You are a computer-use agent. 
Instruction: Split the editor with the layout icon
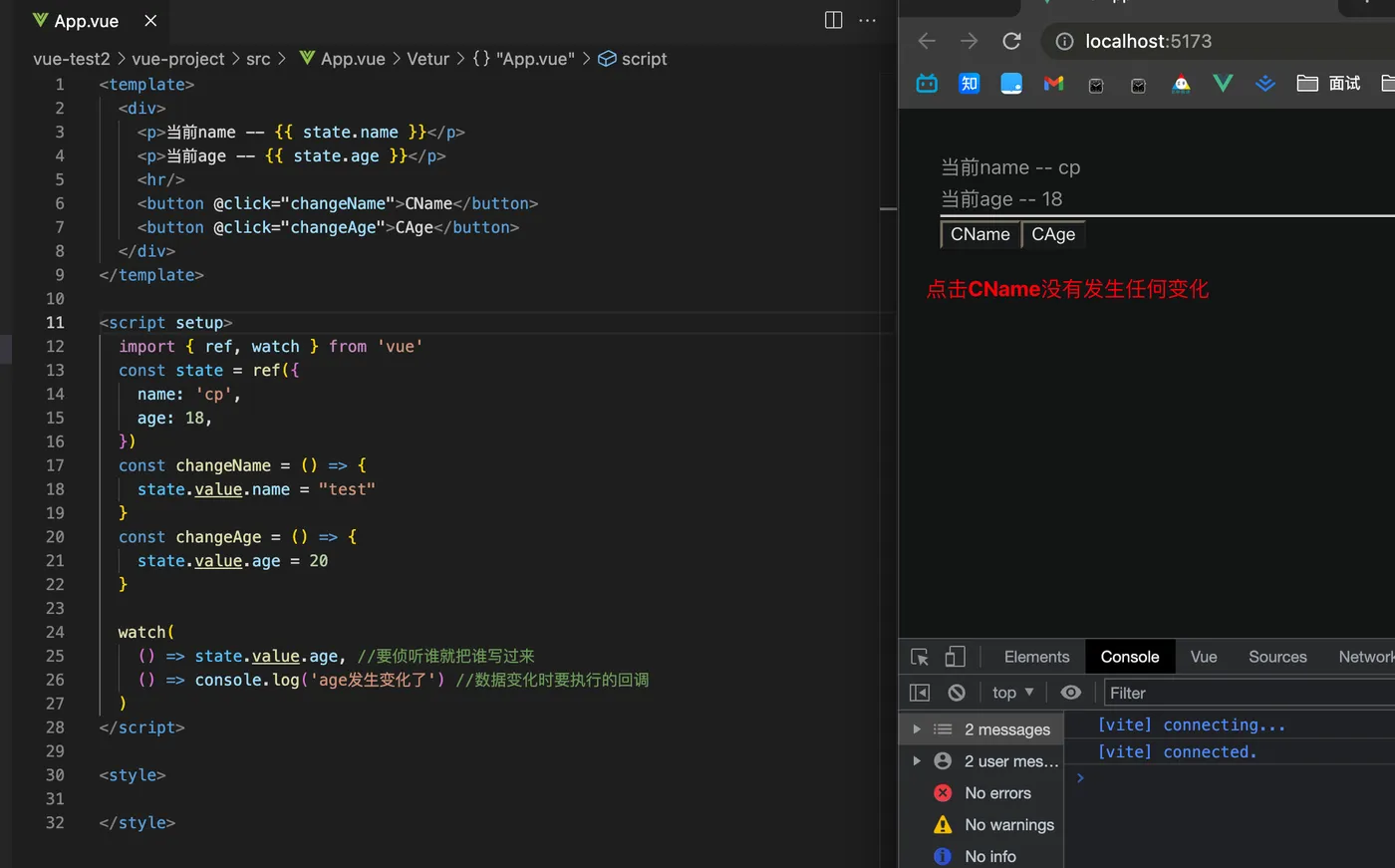pos(834,20)
